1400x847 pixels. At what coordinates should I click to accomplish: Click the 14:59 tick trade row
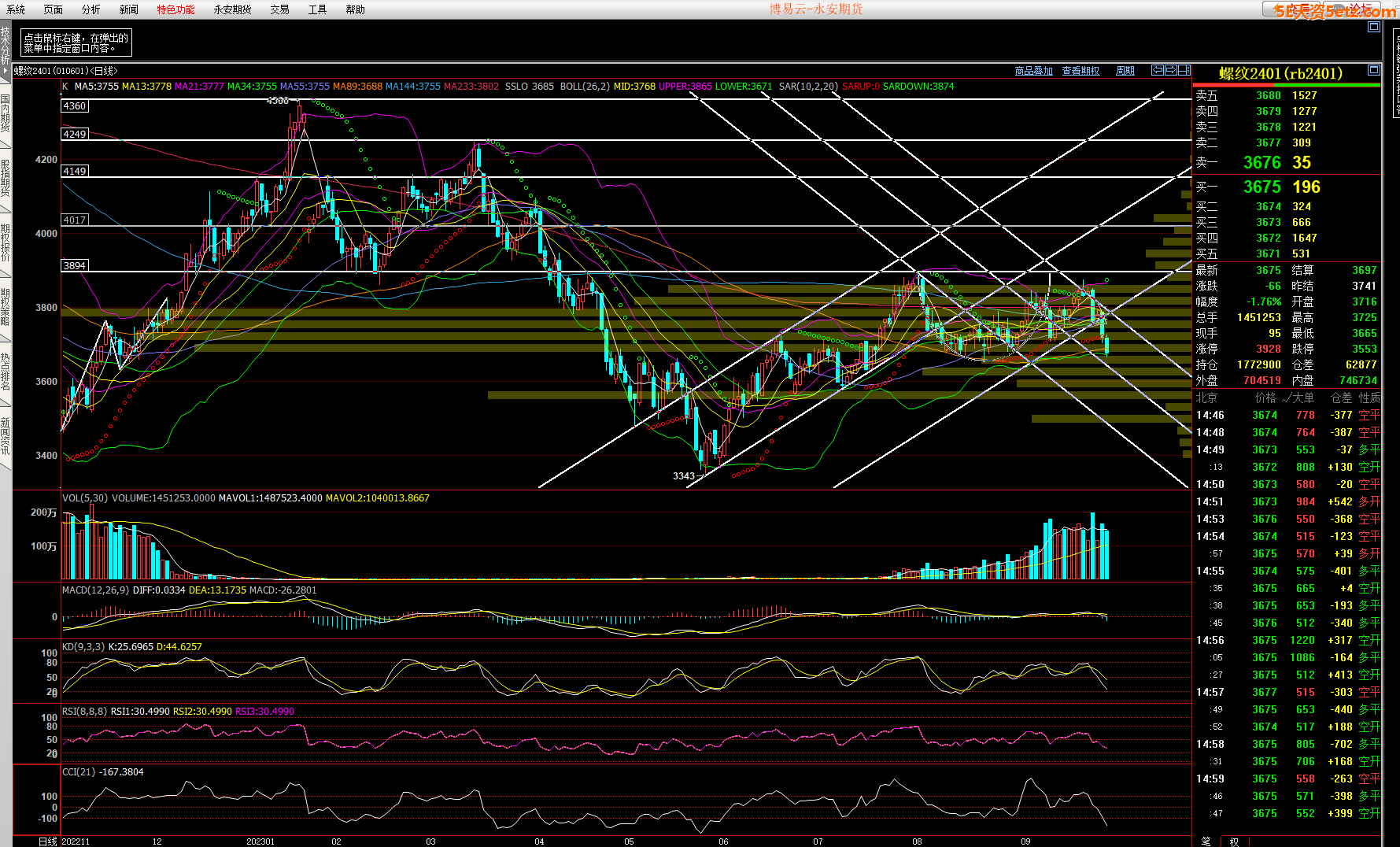1287,779
